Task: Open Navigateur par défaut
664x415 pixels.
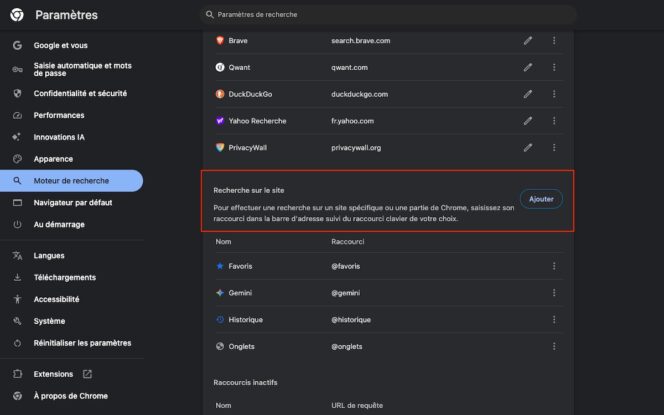Action: click(x=72, y=202)
